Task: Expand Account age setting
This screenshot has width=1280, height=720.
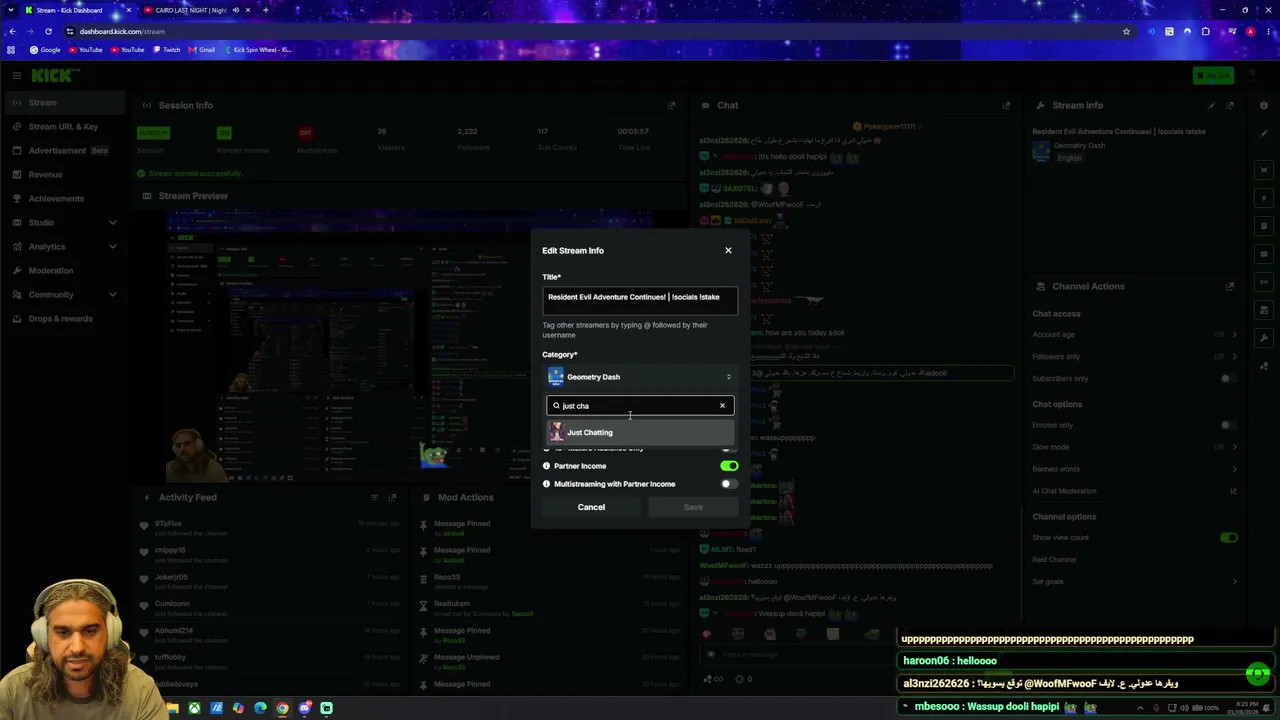Action: (x=1234, y=335)
